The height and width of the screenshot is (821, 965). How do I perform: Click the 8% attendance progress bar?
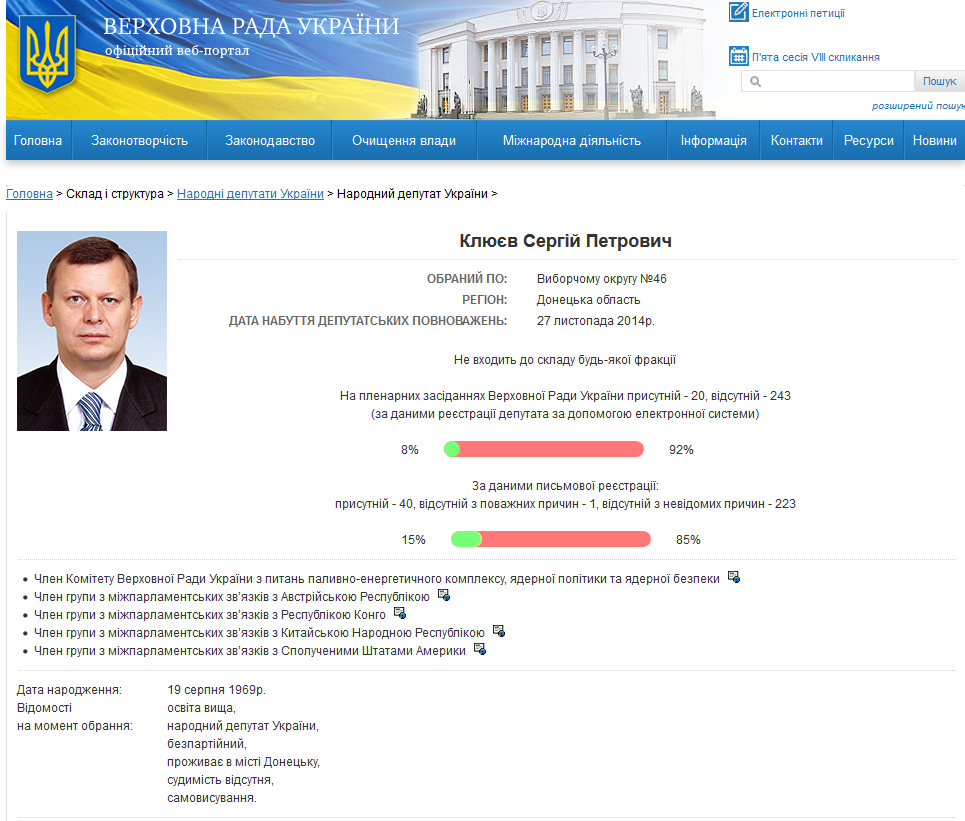click(547, 449)
